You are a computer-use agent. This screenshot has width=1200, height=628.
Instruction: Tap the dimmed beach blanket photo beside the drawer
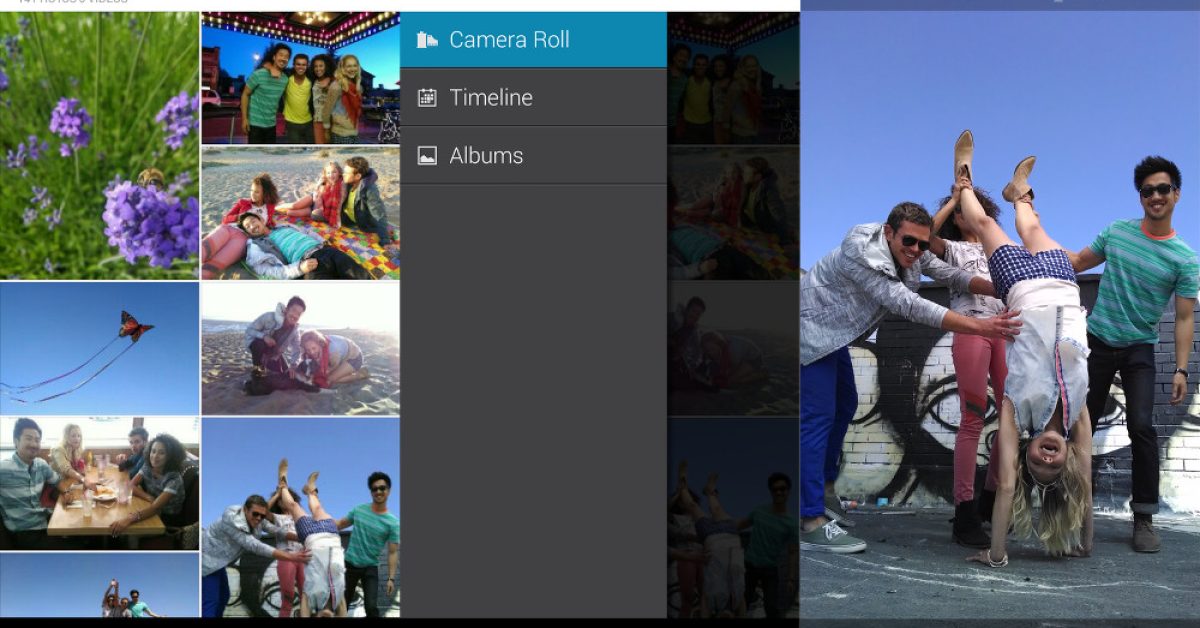(733, 213)
